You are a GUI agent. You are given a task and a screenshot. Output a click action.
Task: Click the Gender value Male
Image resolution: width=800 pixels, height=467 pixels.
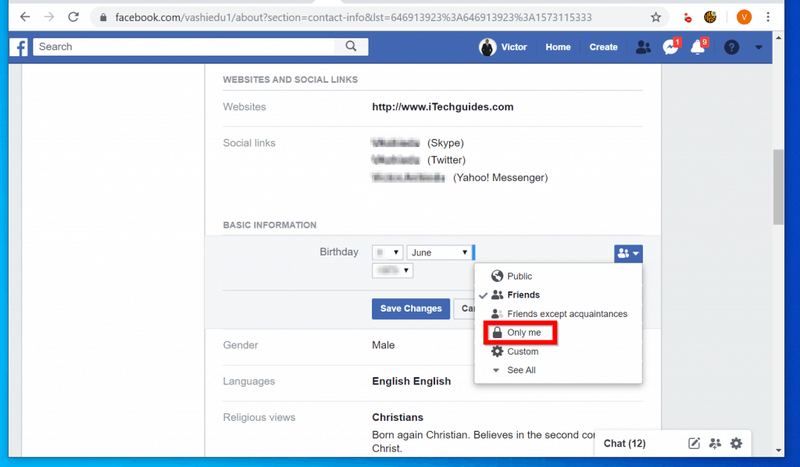383,346
